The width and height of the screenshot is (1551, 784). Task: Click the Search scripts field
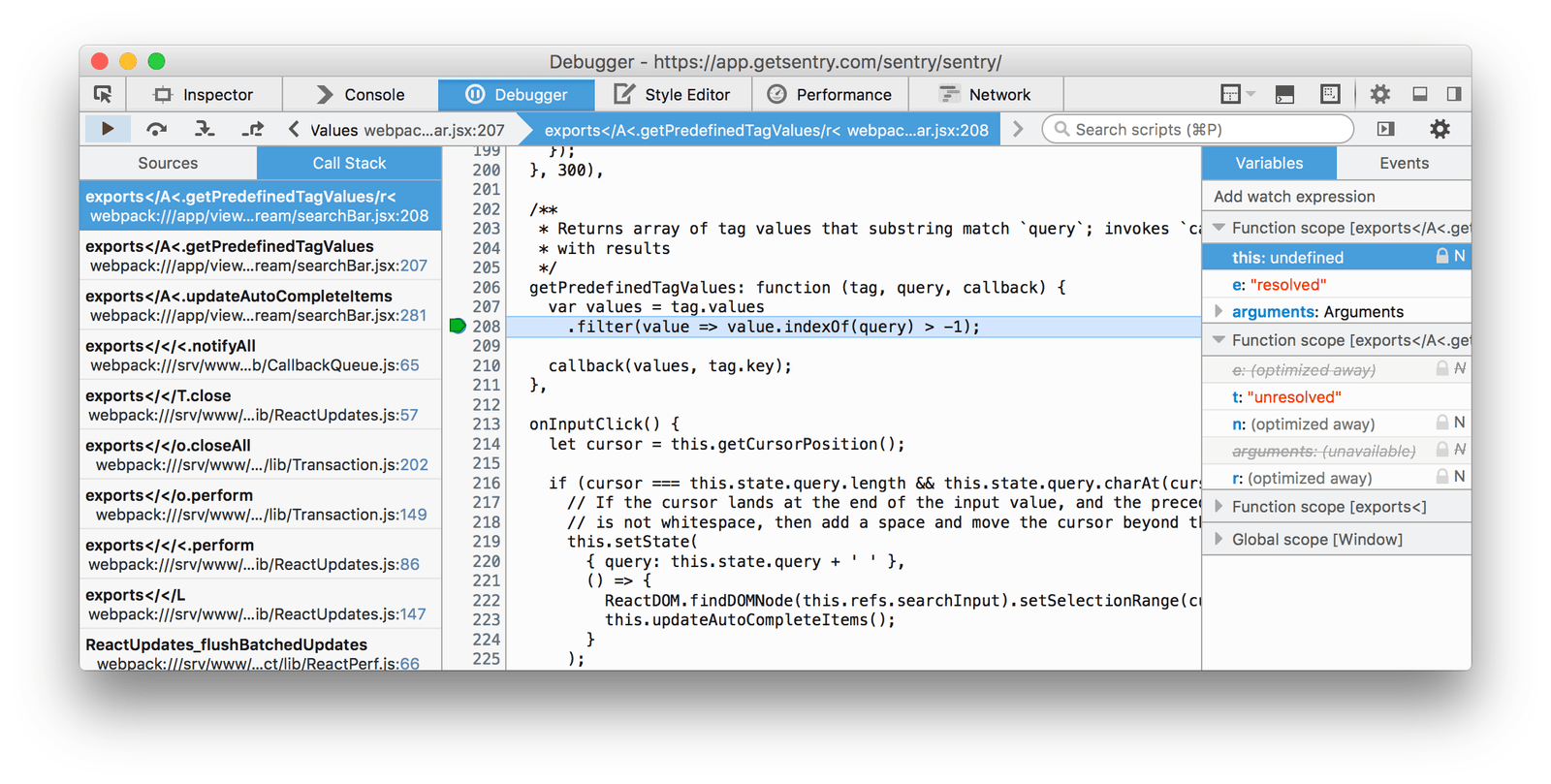click(x=1198, y=129)
